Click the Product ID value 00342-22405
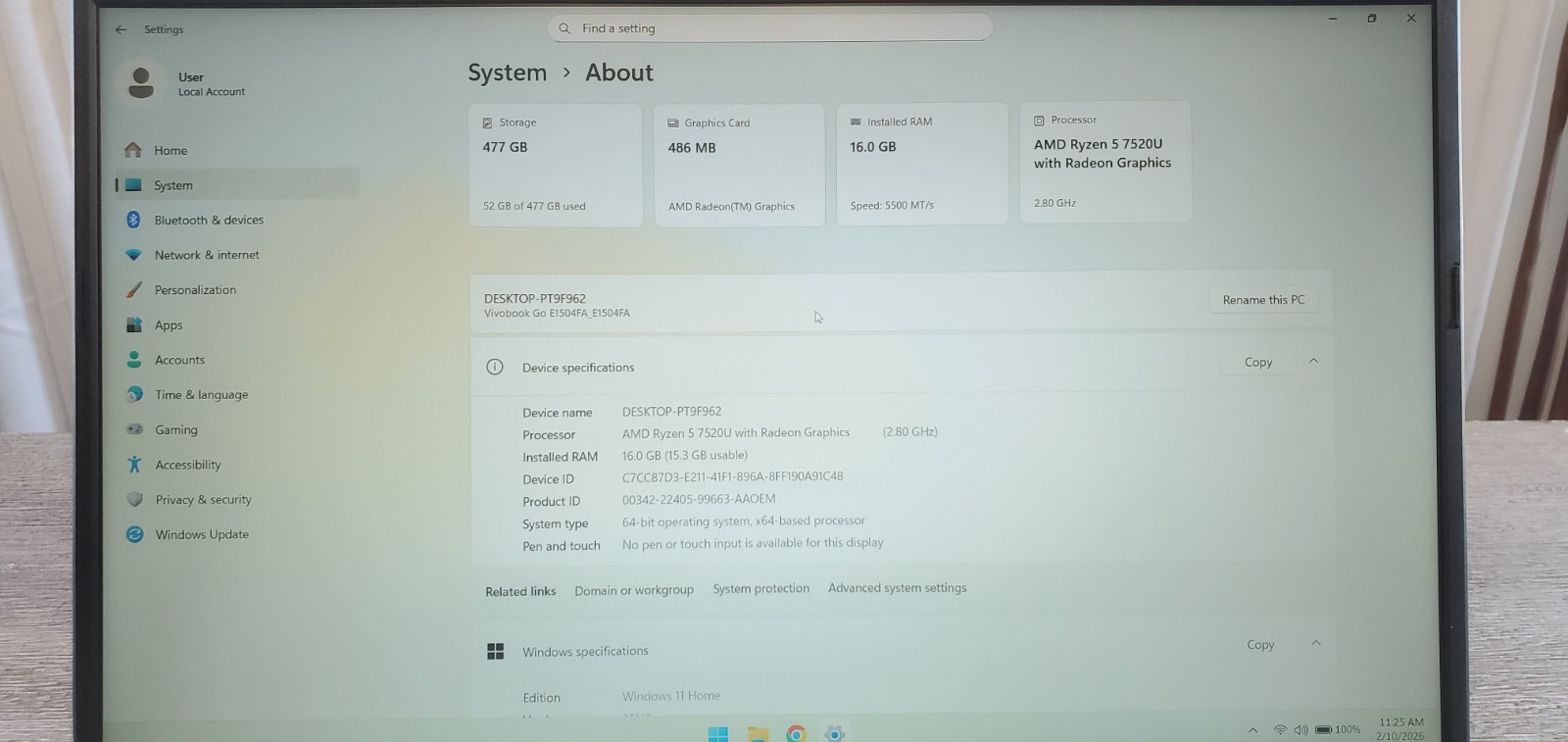The height and width of the screenshot is (742, 1568). [699, 499]
